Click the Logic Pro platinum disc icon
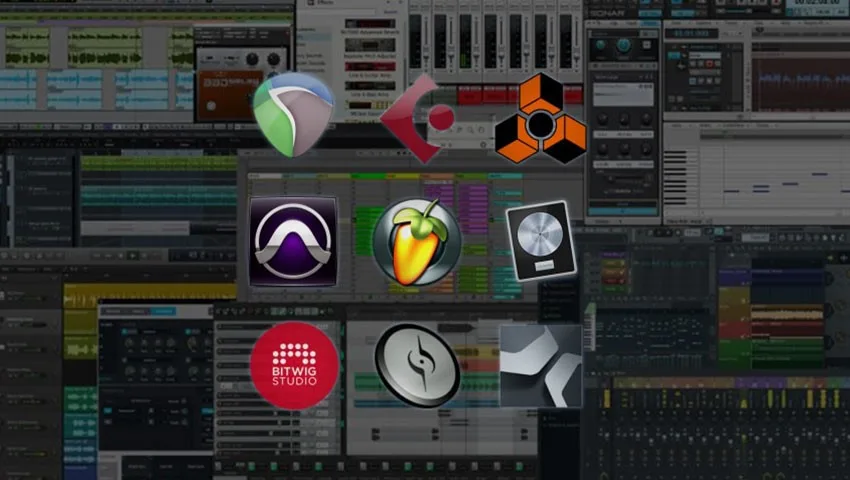The height and width of the screenshot is (480, 850). point(540,241)
